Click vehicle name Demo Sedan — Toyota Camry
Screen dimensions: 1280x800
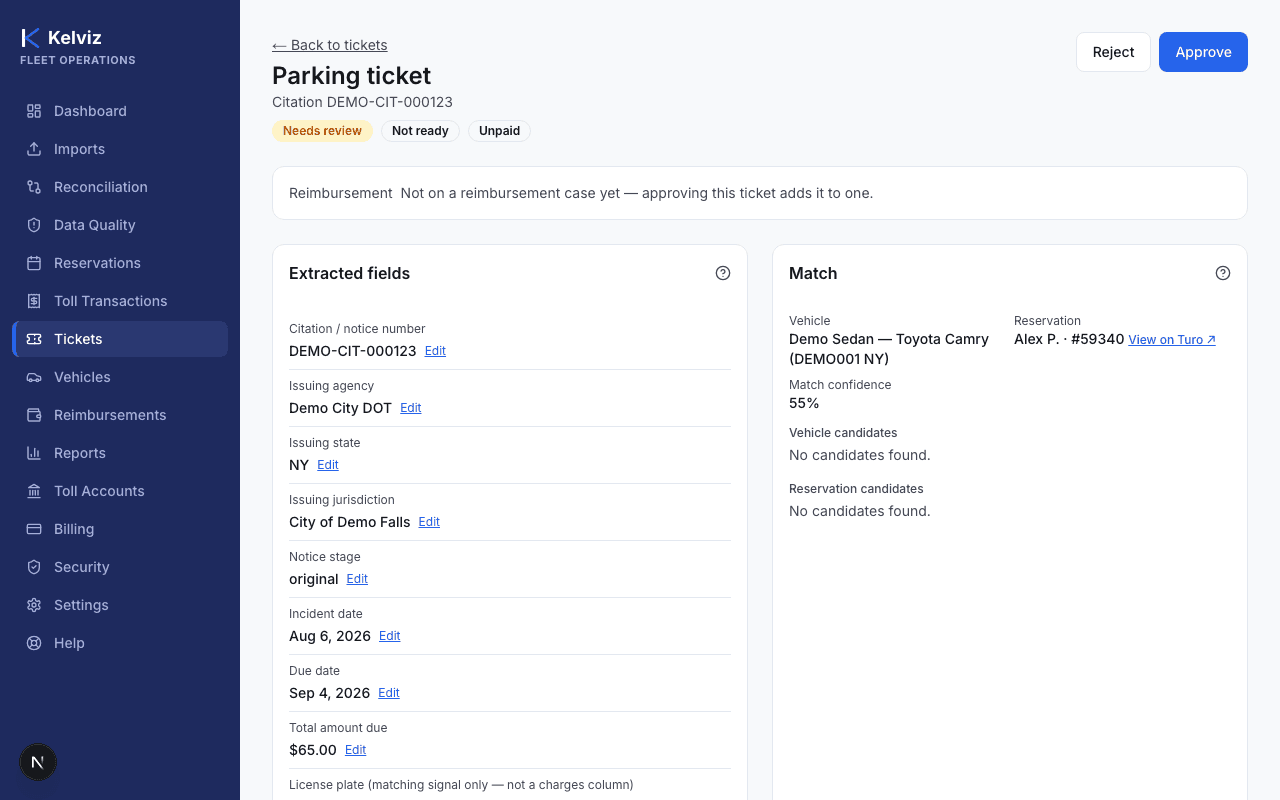pyautogui.click(x=889, y=349)
